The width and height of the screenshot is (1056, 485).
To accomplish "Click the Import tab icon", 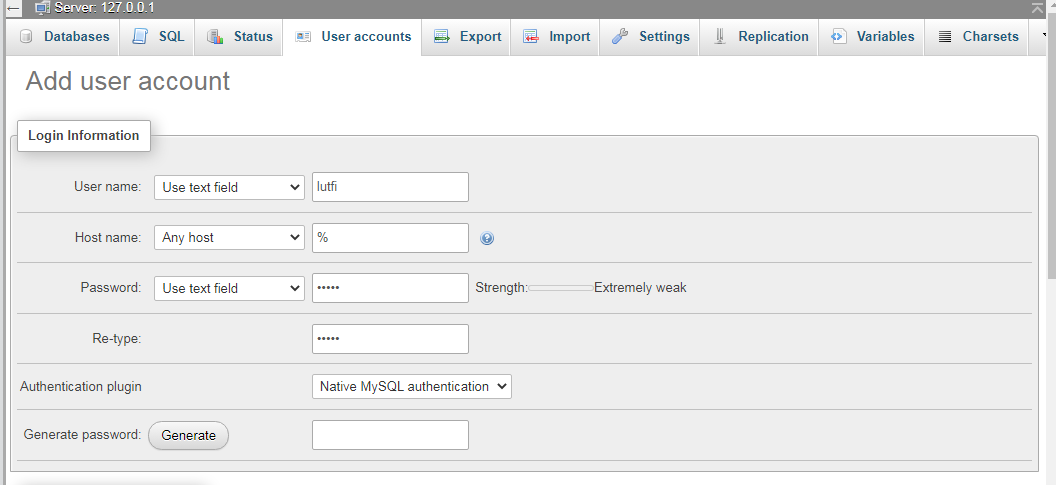I will [531, 36].
